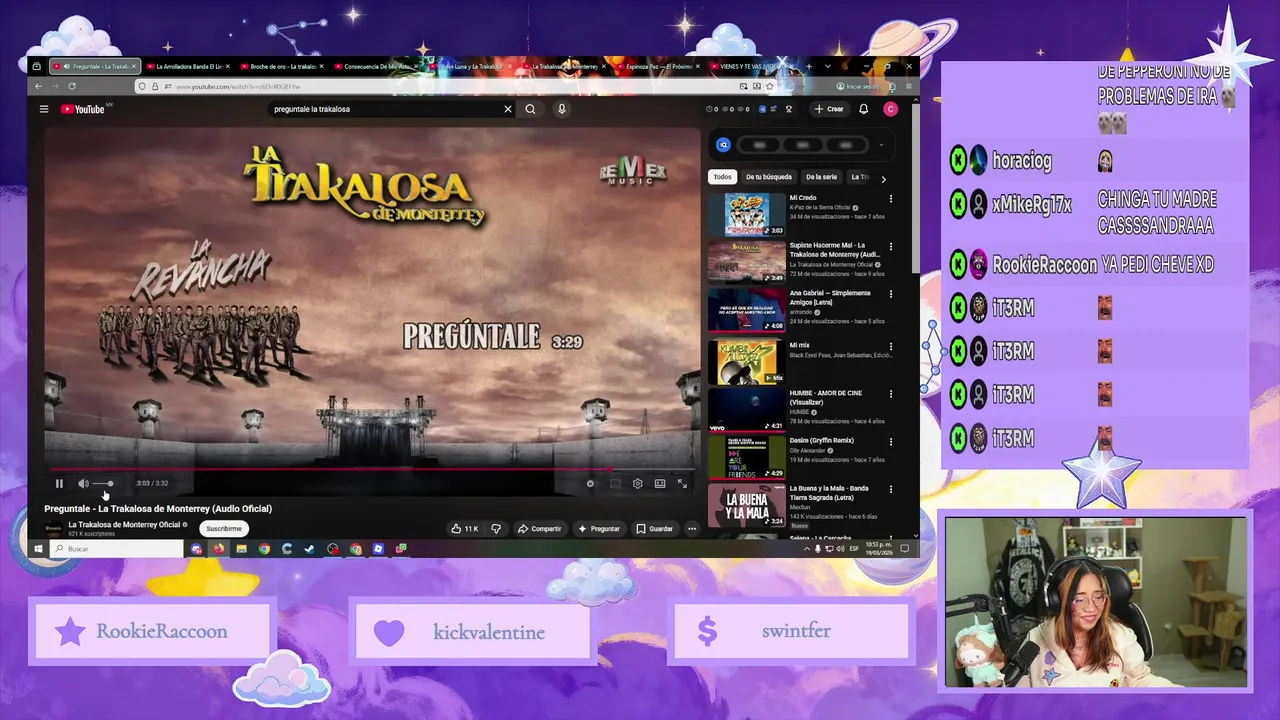The height and width of the screenshot is (720, 1280).
Task: Switch to La Arrolladora Banda El Limón tab
Action: click(188, 66)
